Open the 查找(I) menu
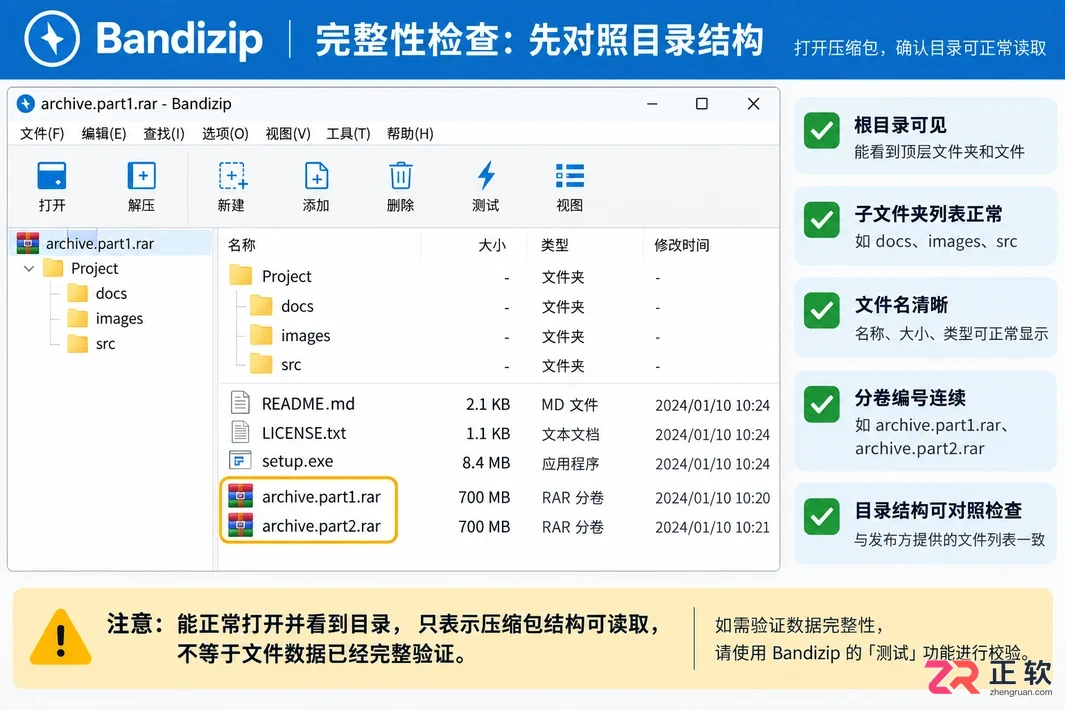This screenshot has height=710, width=1065. [164, 133]
